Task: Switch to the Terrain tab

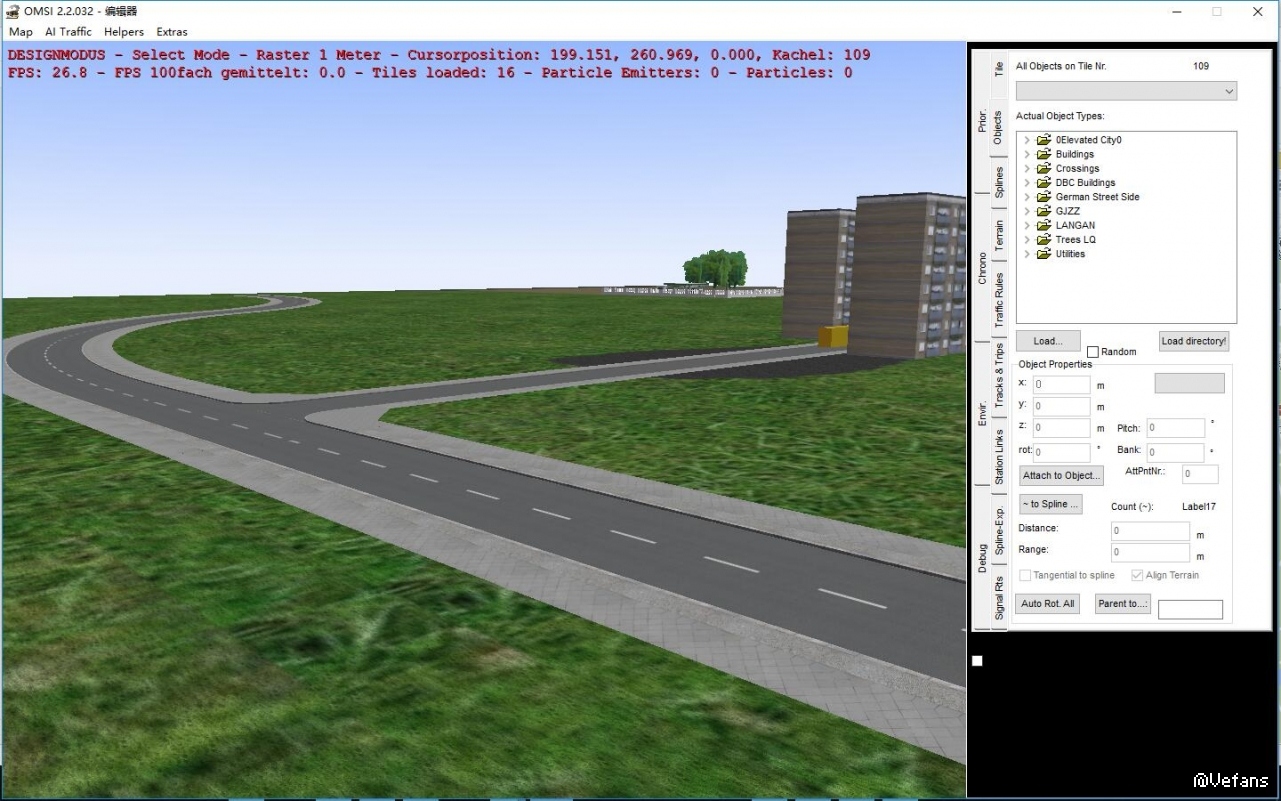Action: point(998,236)
